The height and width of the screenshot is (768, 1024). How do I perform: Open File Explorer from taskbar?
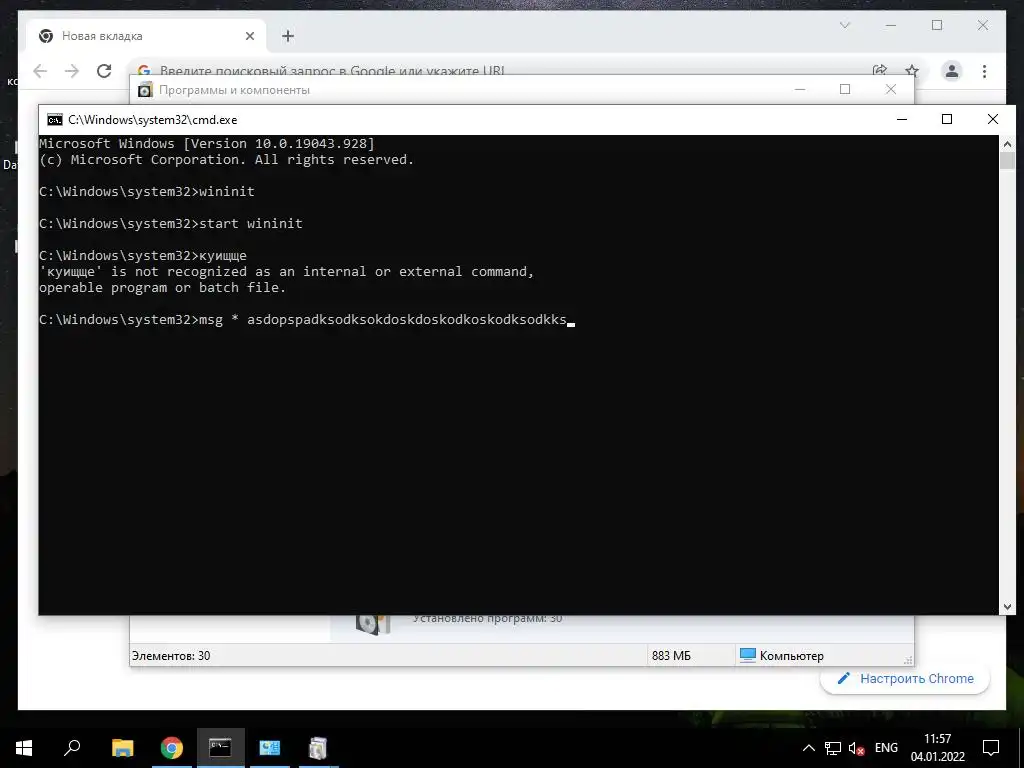point(122,748)
